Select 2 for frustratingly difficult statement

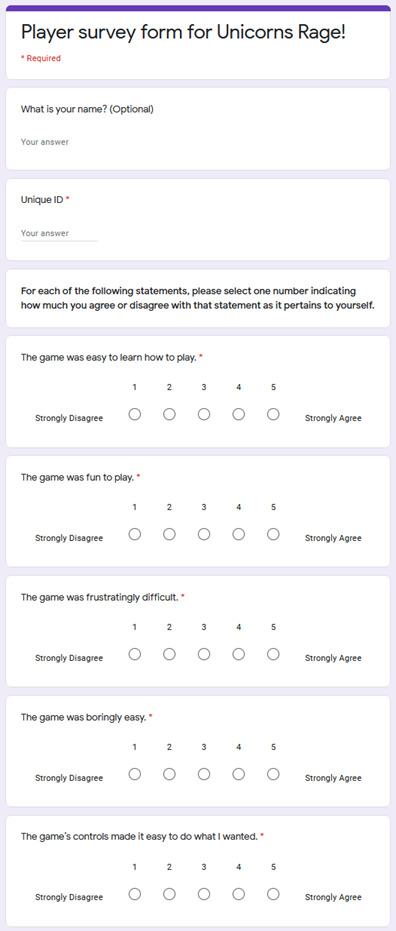click(169, 654)
